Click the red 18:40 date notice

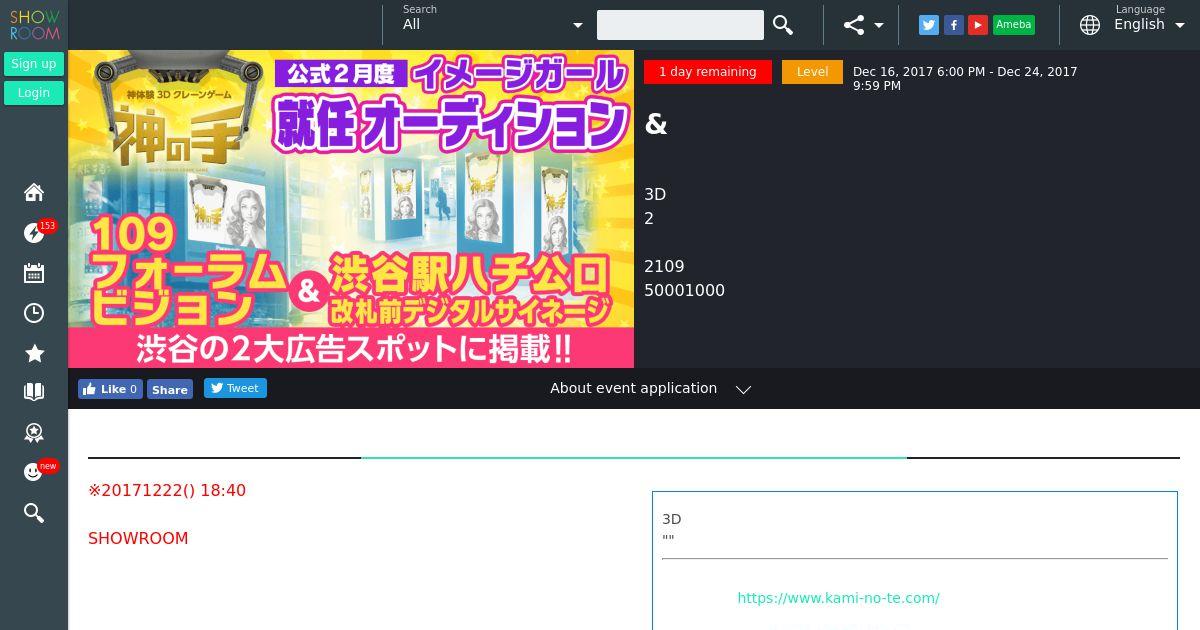click(x=167, y=490)
